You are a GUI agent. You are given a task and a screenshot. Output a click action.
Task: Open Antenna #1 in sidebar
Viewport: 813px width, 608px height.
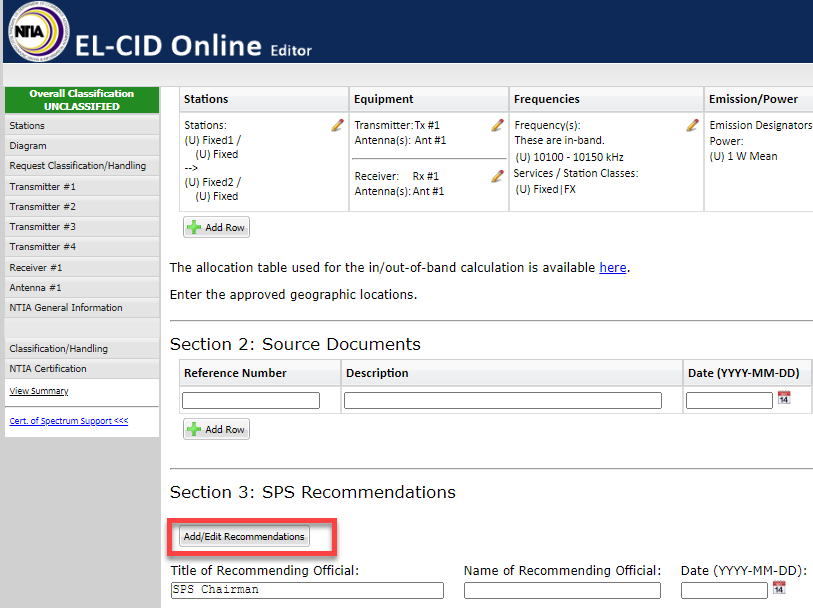82,288
